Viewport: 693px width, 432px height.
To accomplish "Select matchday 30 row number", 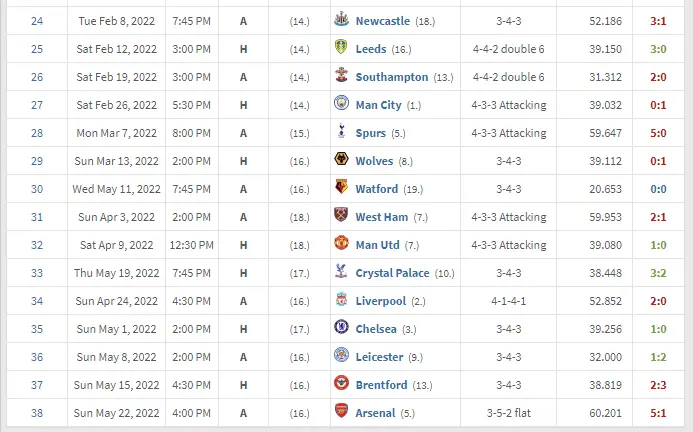I will pos(37,189).
